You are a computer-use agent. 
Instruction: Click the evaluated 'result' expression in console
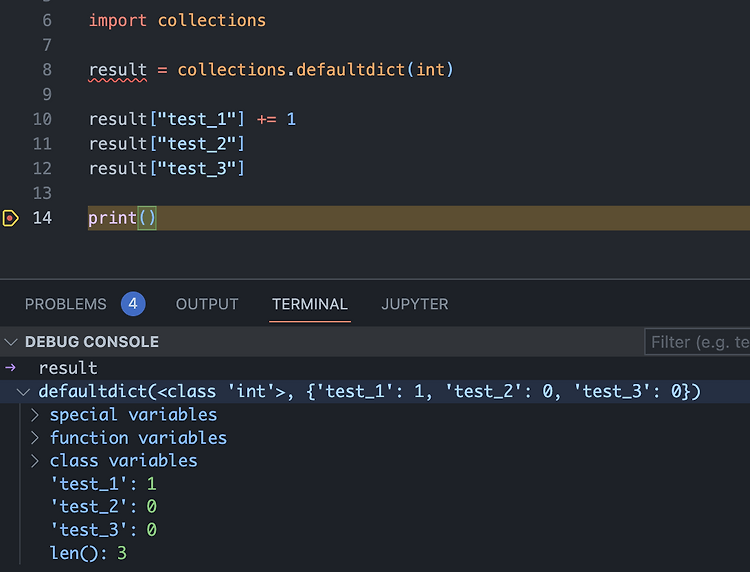tap(68, 368)
